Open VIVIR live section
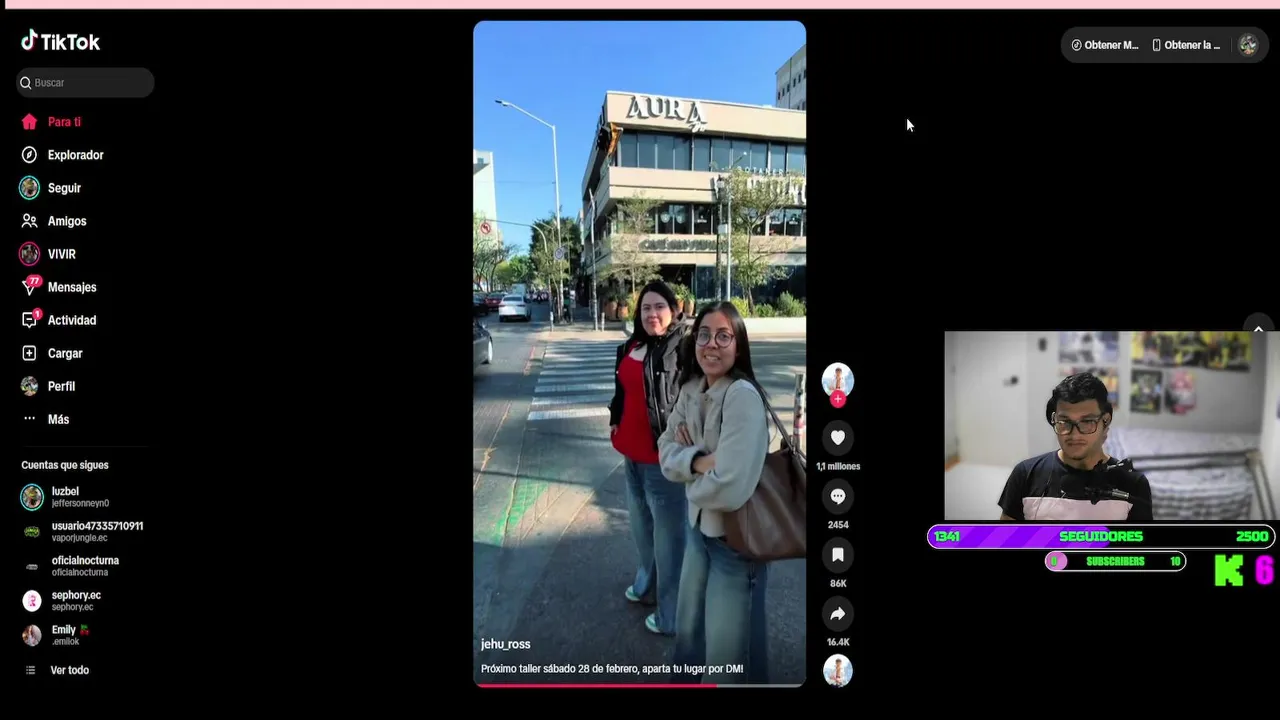The image size is (1280, 720). tap(61, 254)
